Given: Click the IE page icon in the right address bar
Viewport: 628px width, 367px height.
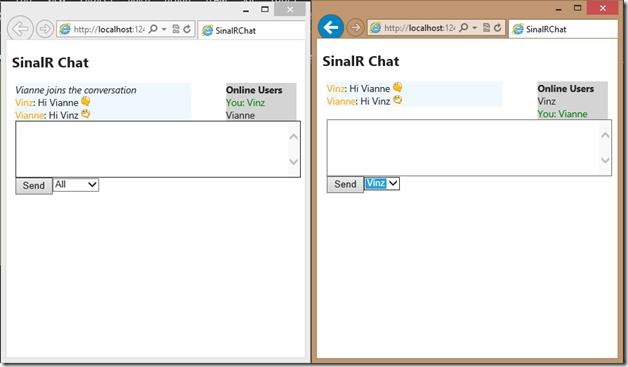Looking at the screenshot, I should pos(376,28).
